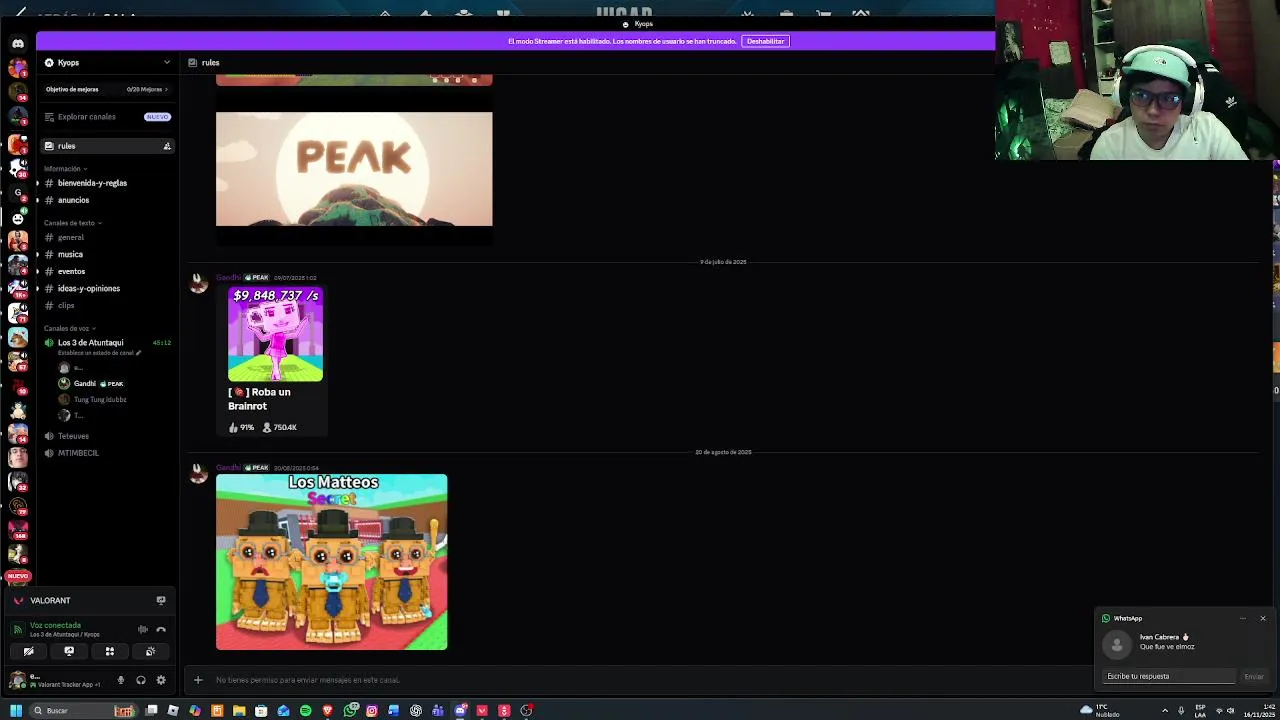Click WhatsApp reply field Escribe tu respuesta

pos(1169,676)
